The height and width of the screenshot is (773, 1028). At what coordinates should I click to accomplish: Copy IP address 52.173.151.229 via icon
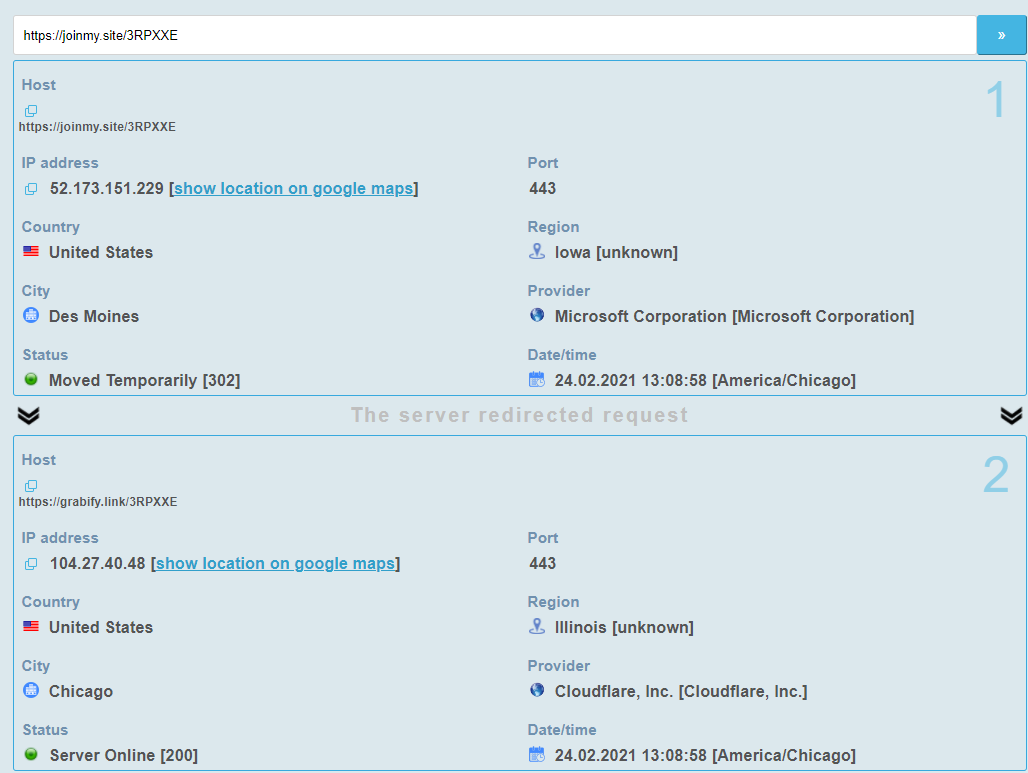(x=31, y=189)
